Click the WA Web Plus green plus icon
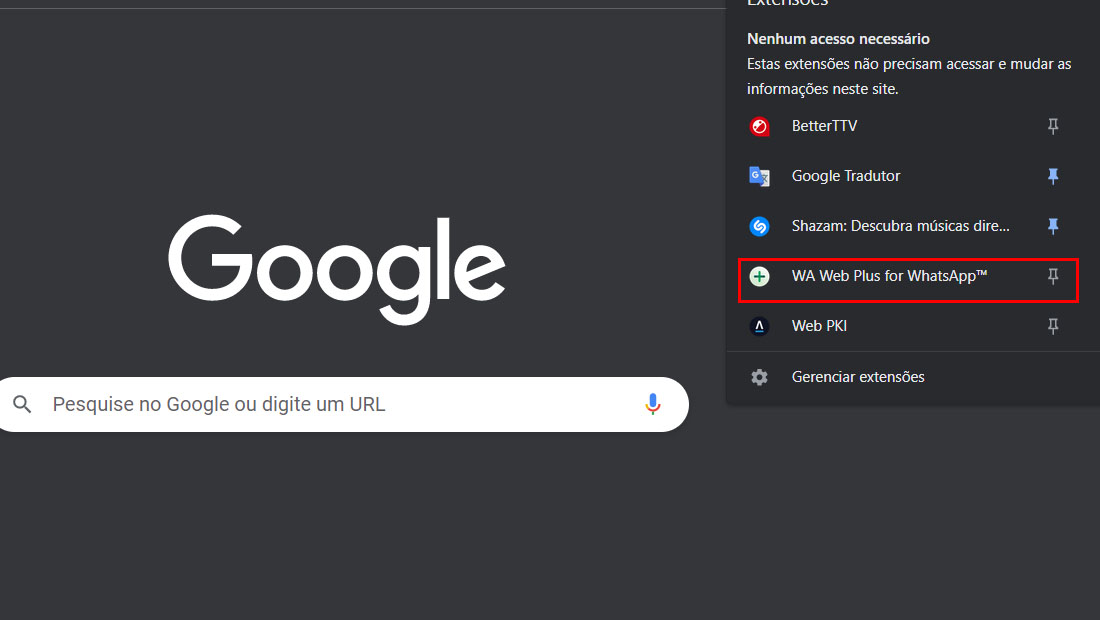 (759, 276)
